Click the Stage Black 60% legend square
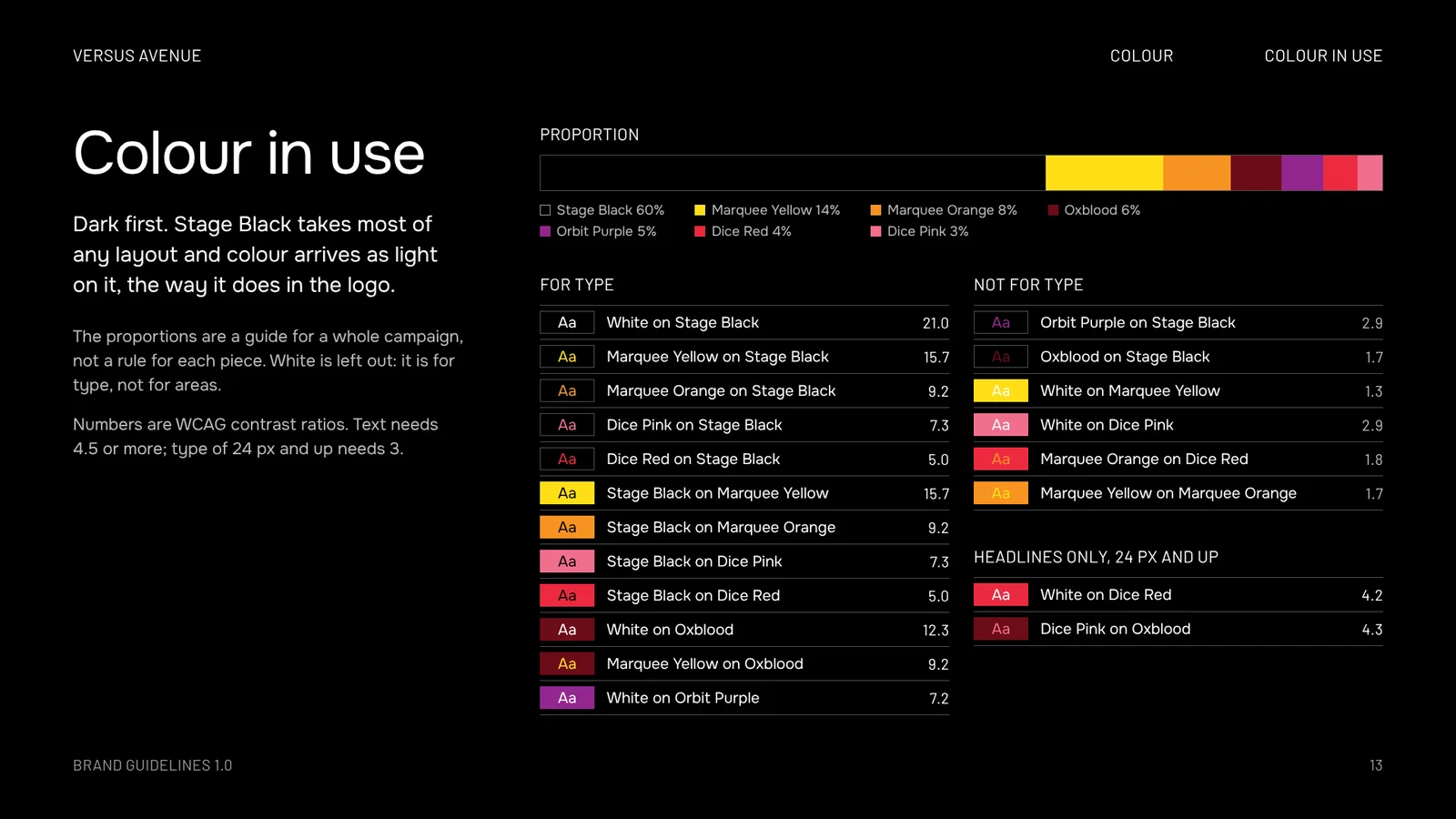The width and height of the screenshot is (1456, 819). pos(546,210)
